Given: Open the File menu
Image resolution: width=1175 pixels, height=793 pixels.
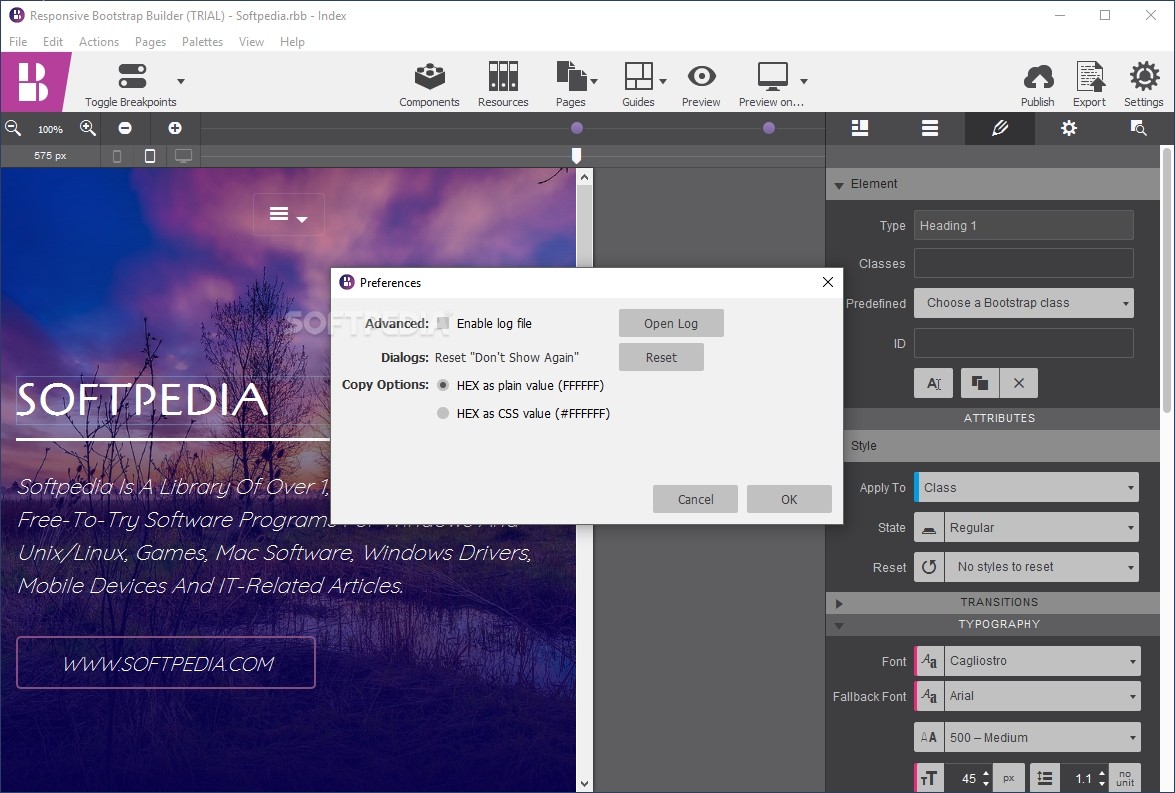Looking at the screenshot, I should coord(18,41).
